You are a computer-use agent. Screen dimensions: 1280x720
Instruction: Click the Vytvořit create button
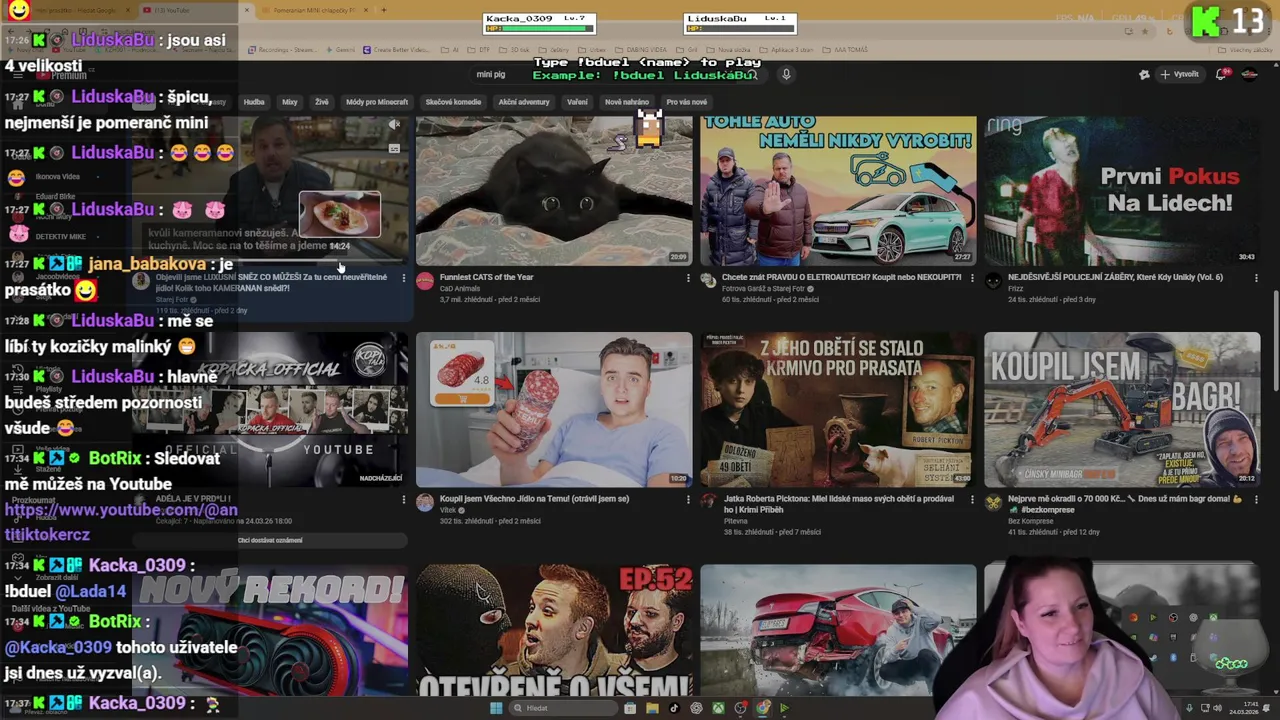click(1179, 74)
